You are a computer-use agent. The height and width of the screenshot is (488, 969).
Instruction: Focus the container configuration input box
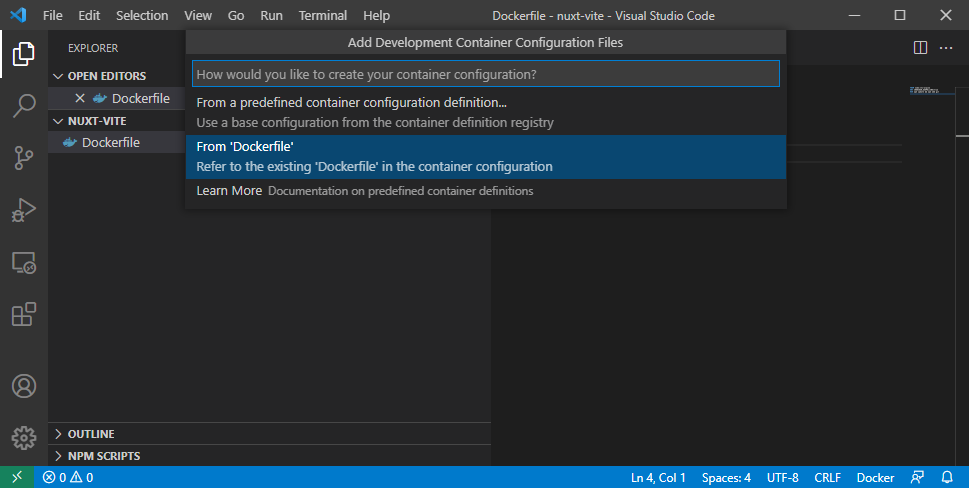point(486,74)
